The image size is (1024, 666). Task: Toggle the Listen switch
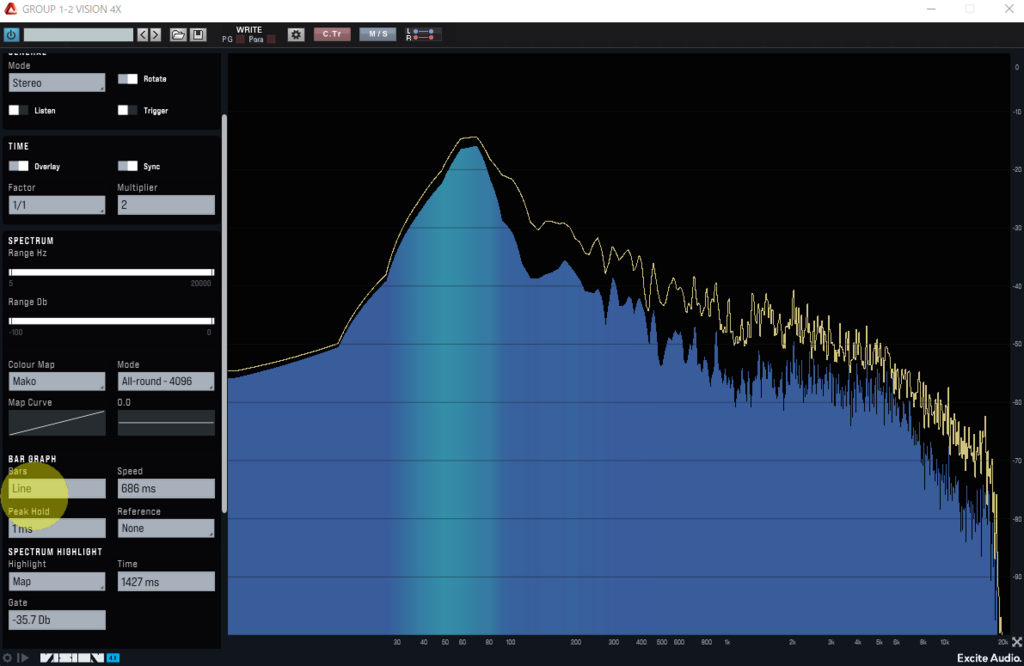click(x=18, y=110)
